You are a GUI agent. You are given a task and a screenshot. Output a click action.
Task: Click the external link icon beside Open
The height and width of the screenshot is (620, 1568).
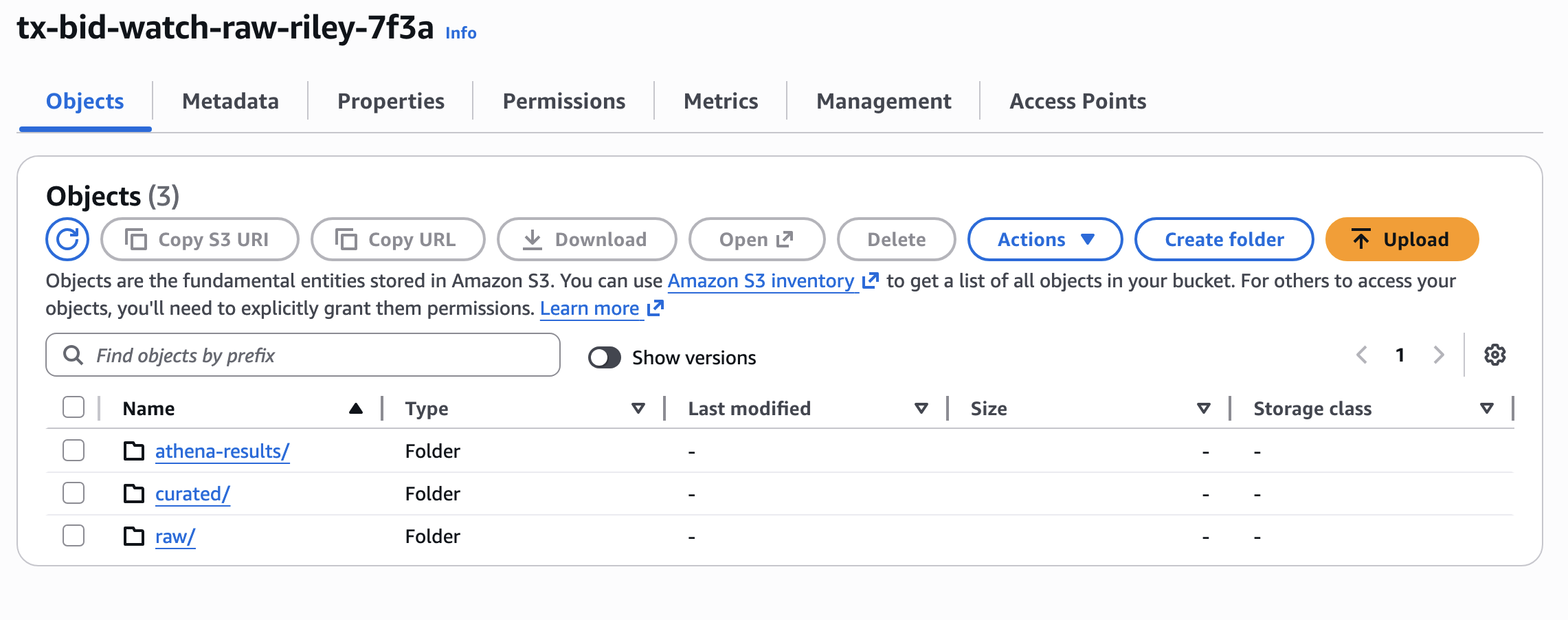pyautogui.click(x=783, y=239)
